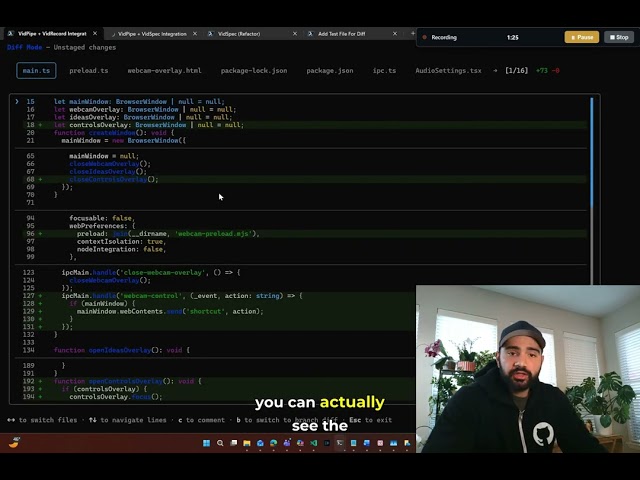Open Task View on the taskbar
Viewport: 640px width, 480px height.
tap(233, 443)
